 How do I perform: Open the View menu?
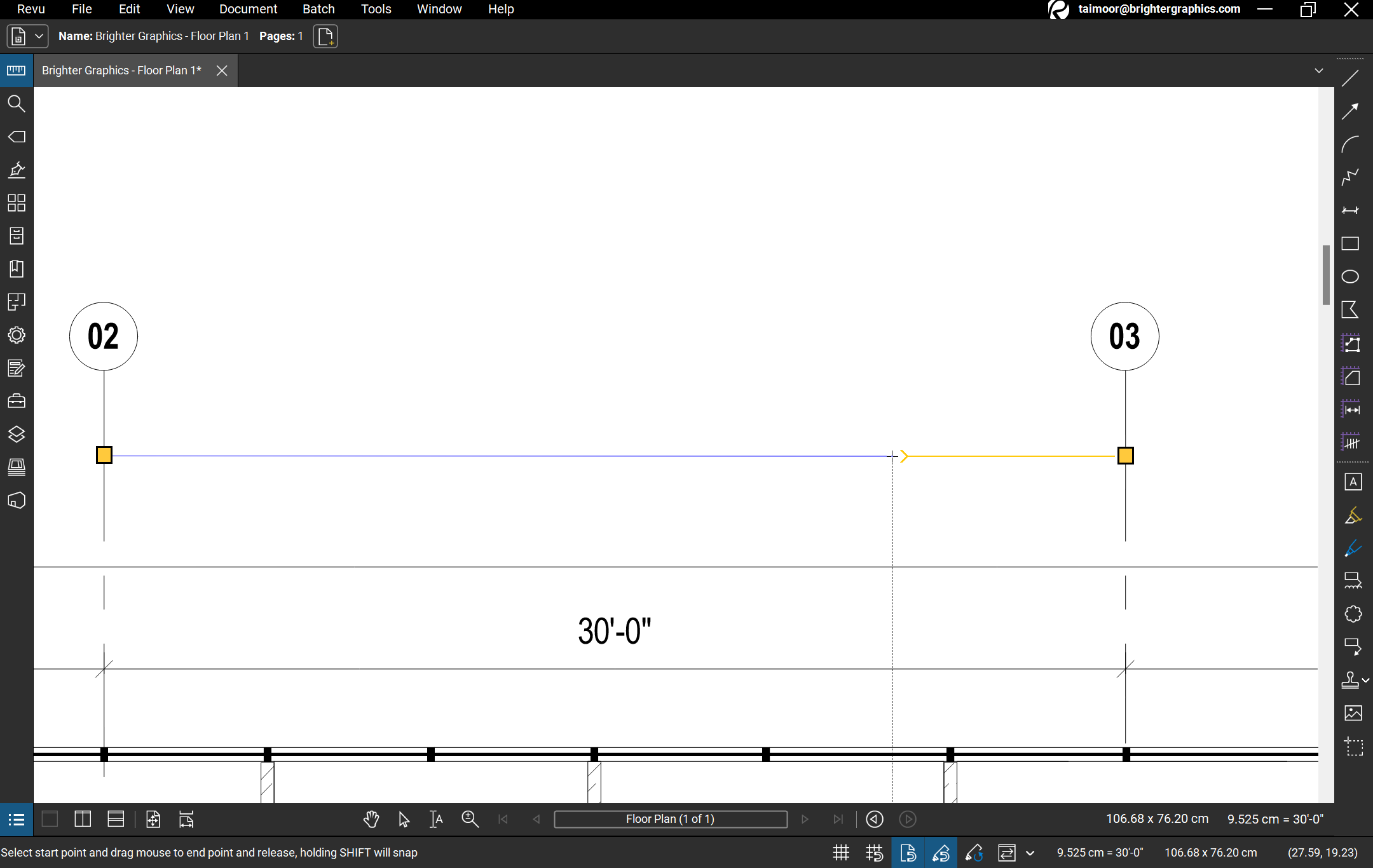coord(180,9)
